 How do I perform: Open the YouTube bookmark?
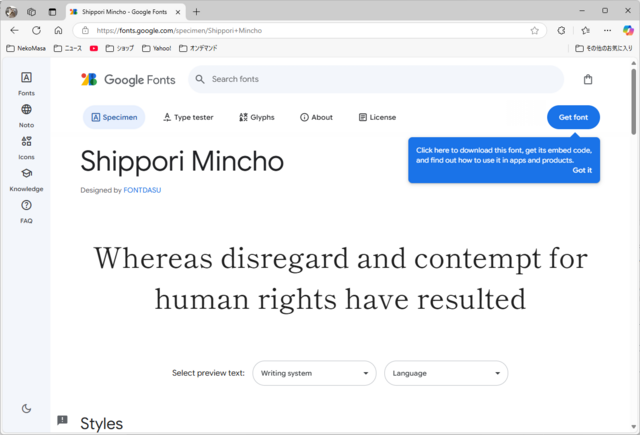click(x=94, y=48)
